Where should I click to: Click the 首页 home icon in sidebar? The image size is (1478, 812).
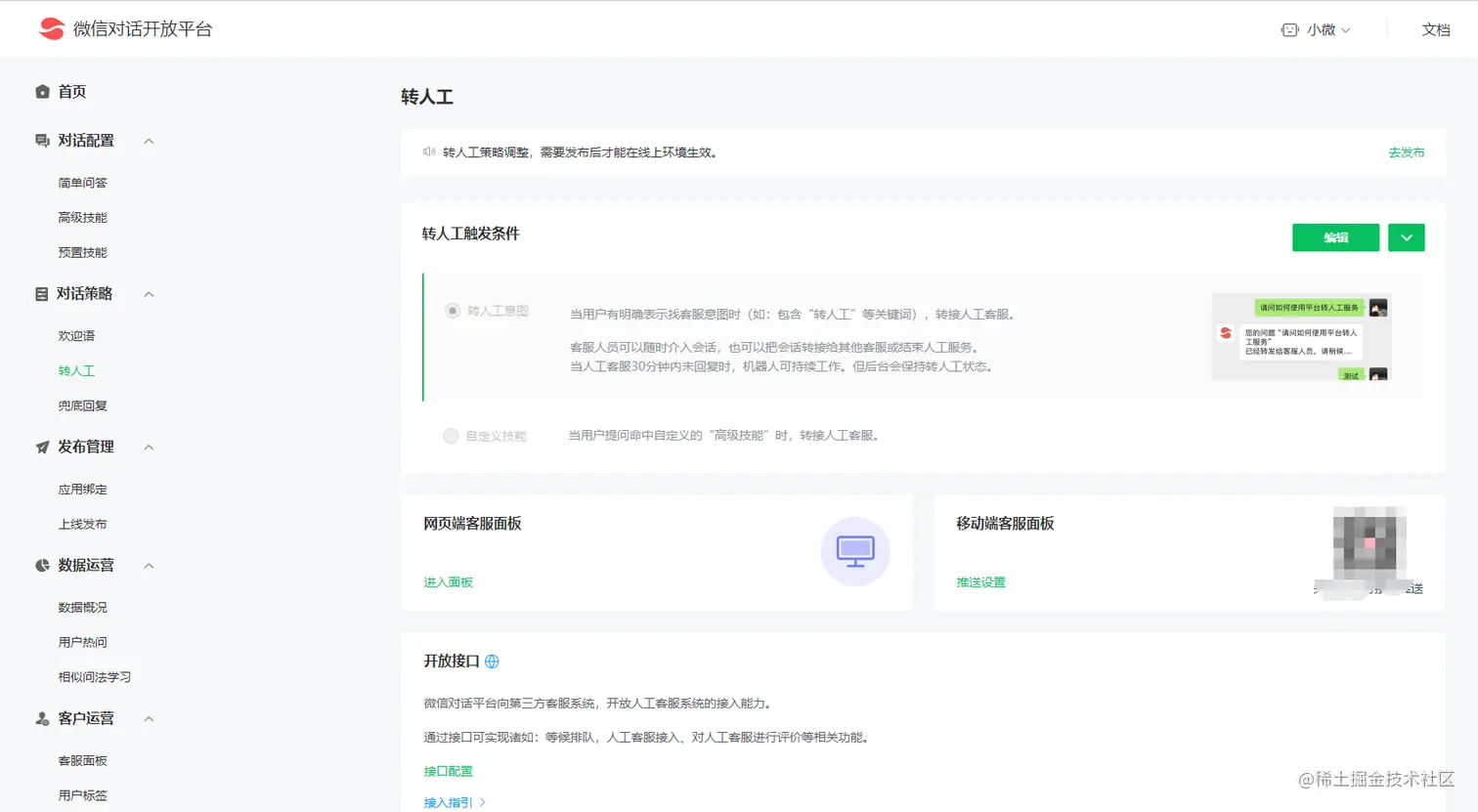coord(43,91)
